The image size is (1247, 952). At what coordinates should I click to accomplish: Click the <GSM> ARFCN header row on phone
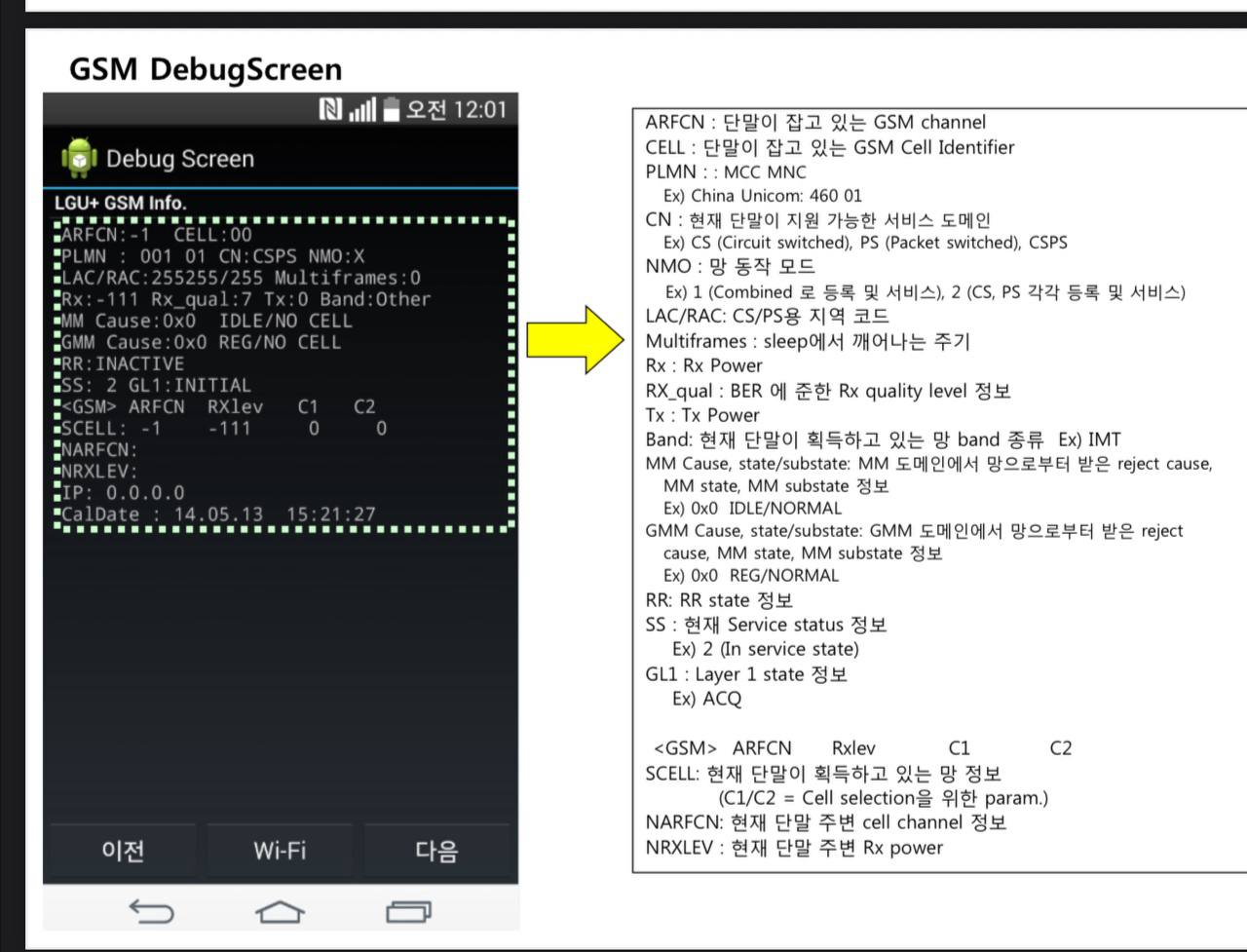point(218,406)
